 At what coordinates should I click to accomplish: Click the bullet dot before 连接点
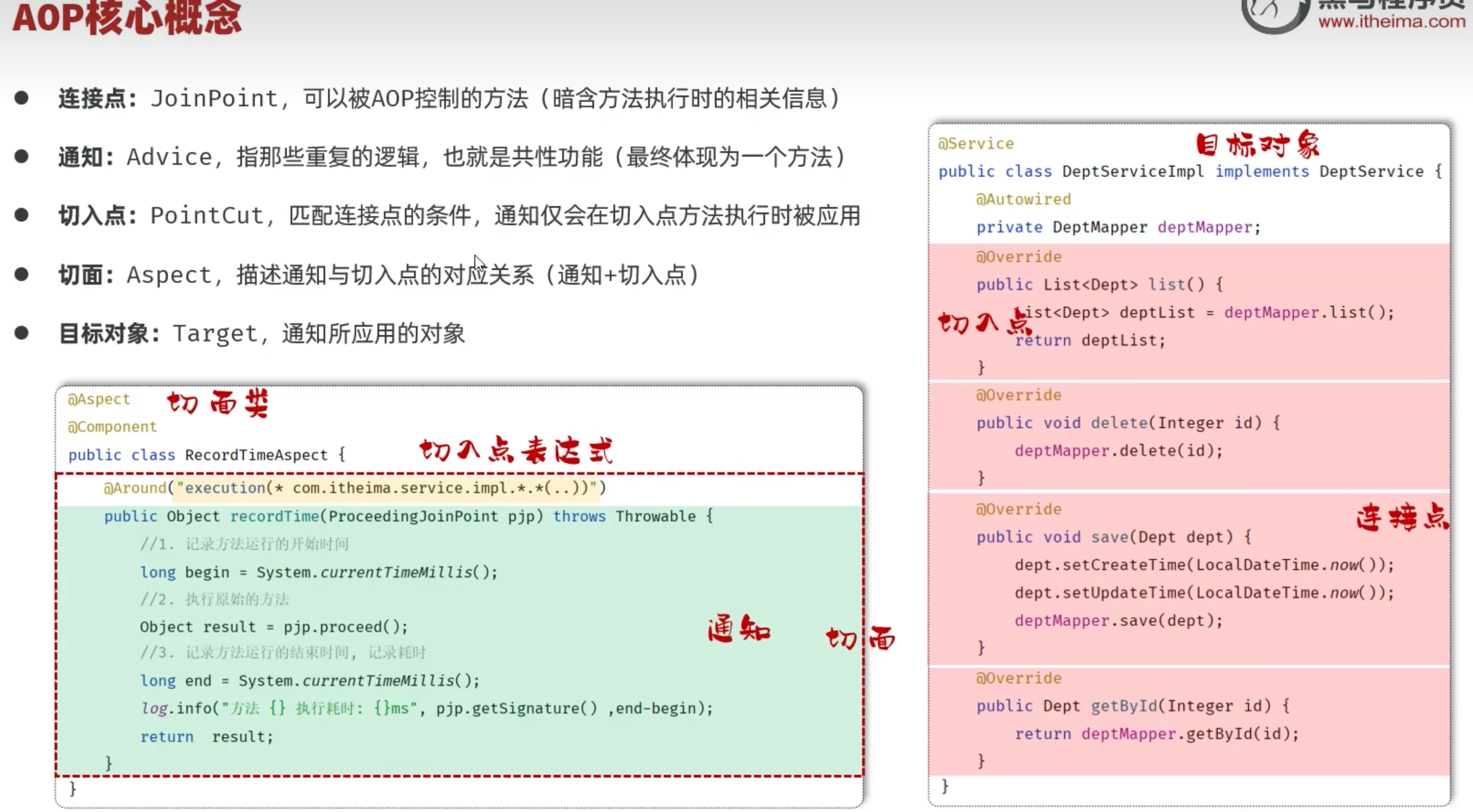(x=22, y=98)
